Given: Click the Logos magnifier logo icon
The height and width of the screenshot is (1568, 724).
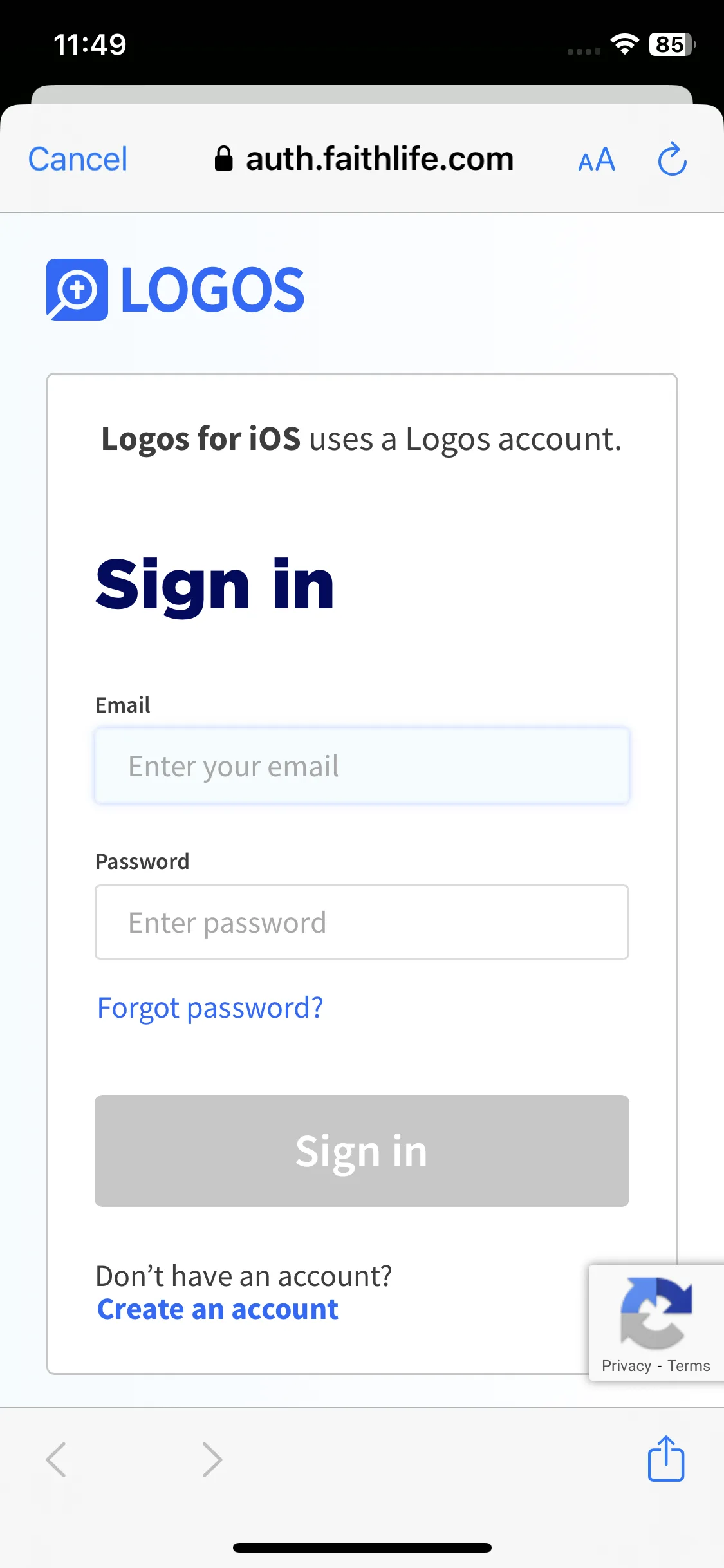Looking at the screenshot, I should (77, 290).
